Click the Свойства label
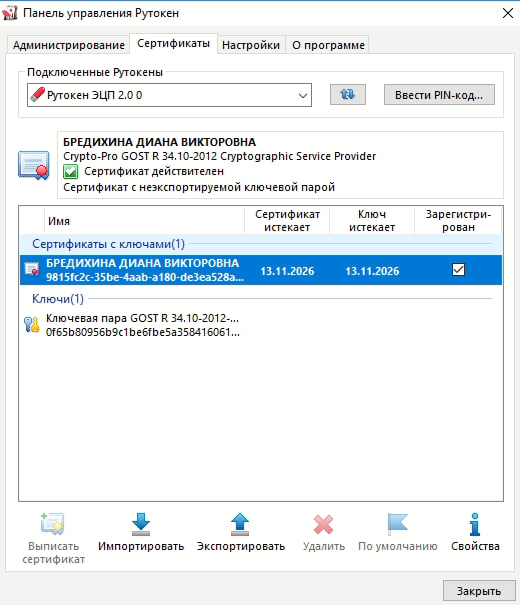Screen dimensions: 520x605 click(x=475, y=546)
